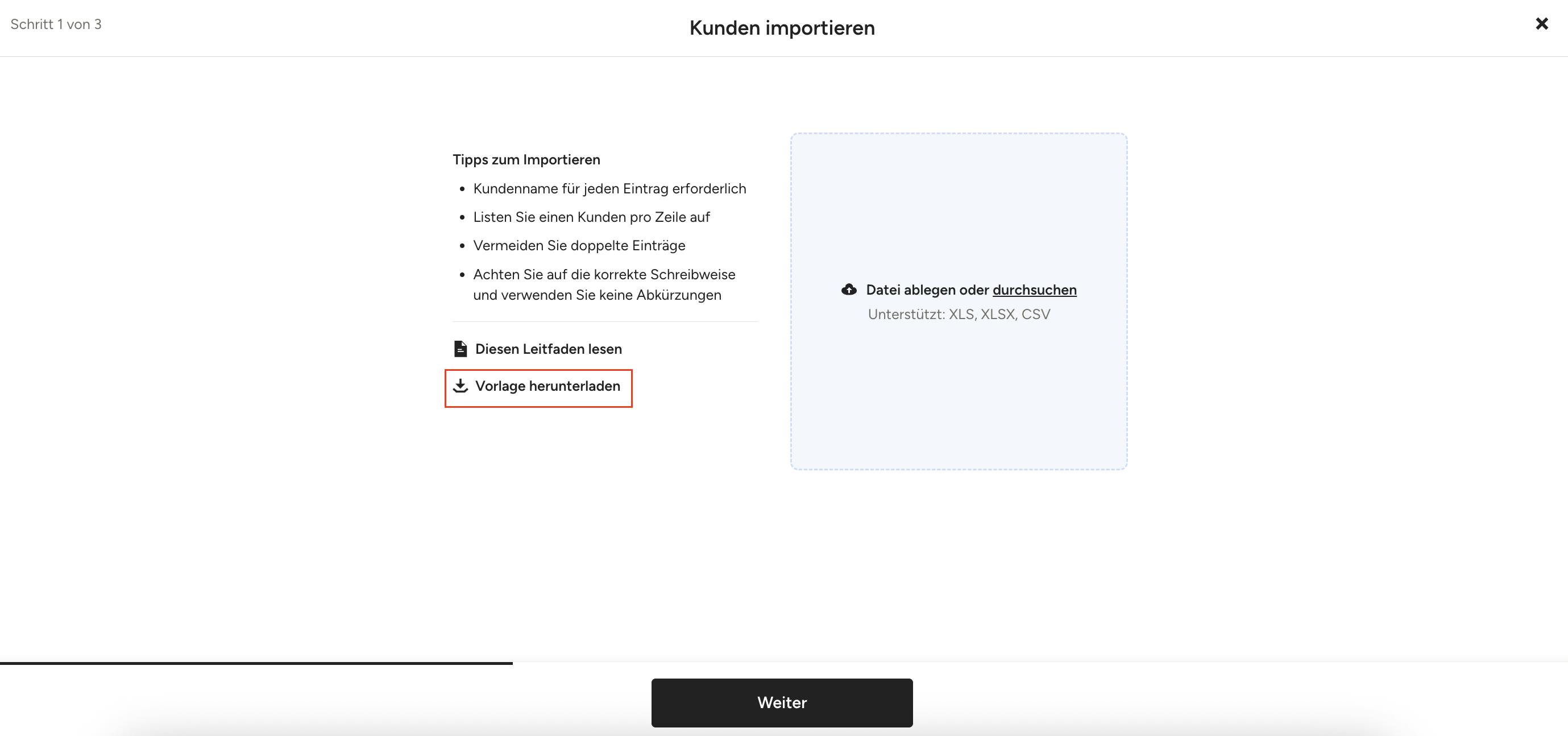1568x736 pixels.
Task: Select the tip "Listen Sie einen Kunden pro Zeile auf"
Action: (x=591, y=217)
